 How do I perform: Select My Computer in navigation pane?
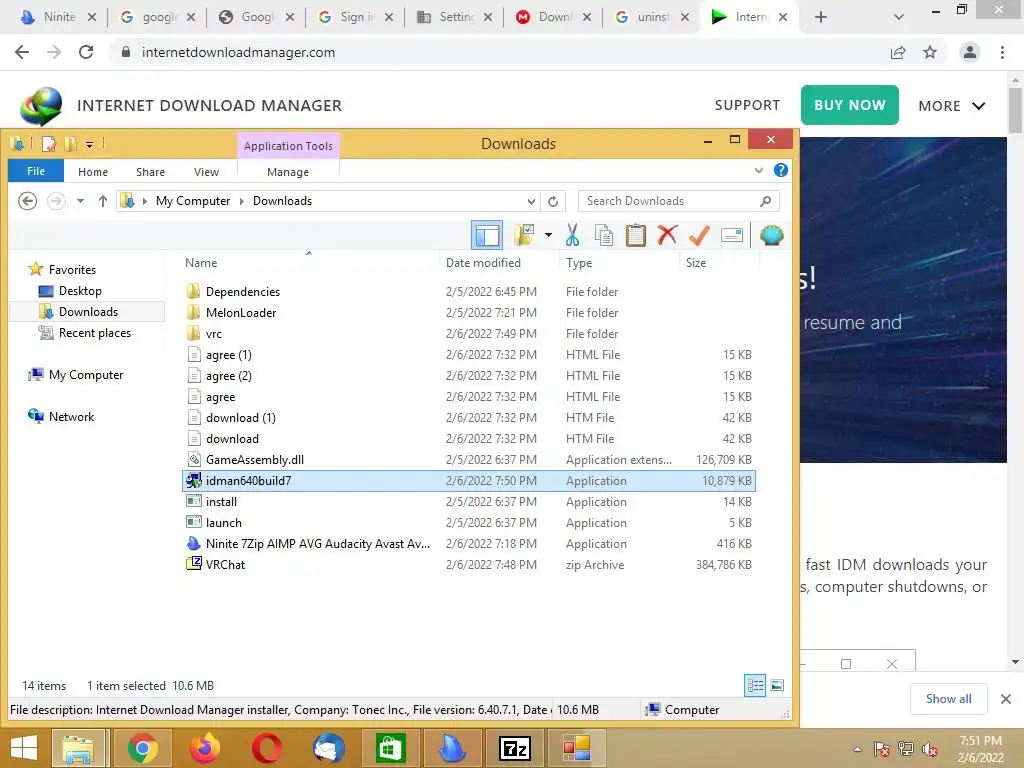coord(86,375)
